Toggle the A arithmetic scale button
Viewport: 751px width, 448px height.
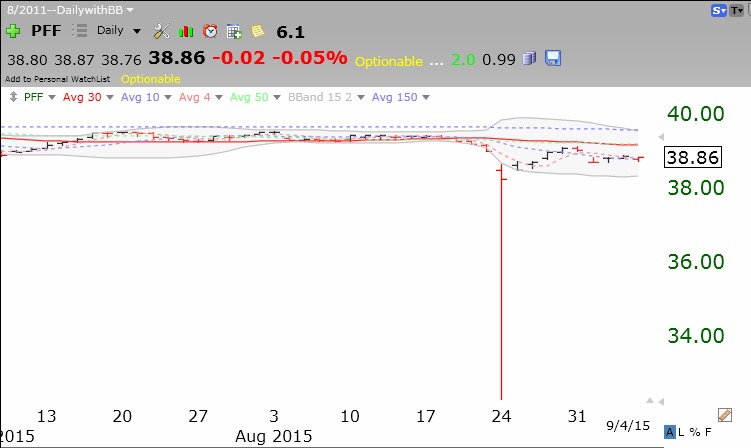click(x=670, y=432)
